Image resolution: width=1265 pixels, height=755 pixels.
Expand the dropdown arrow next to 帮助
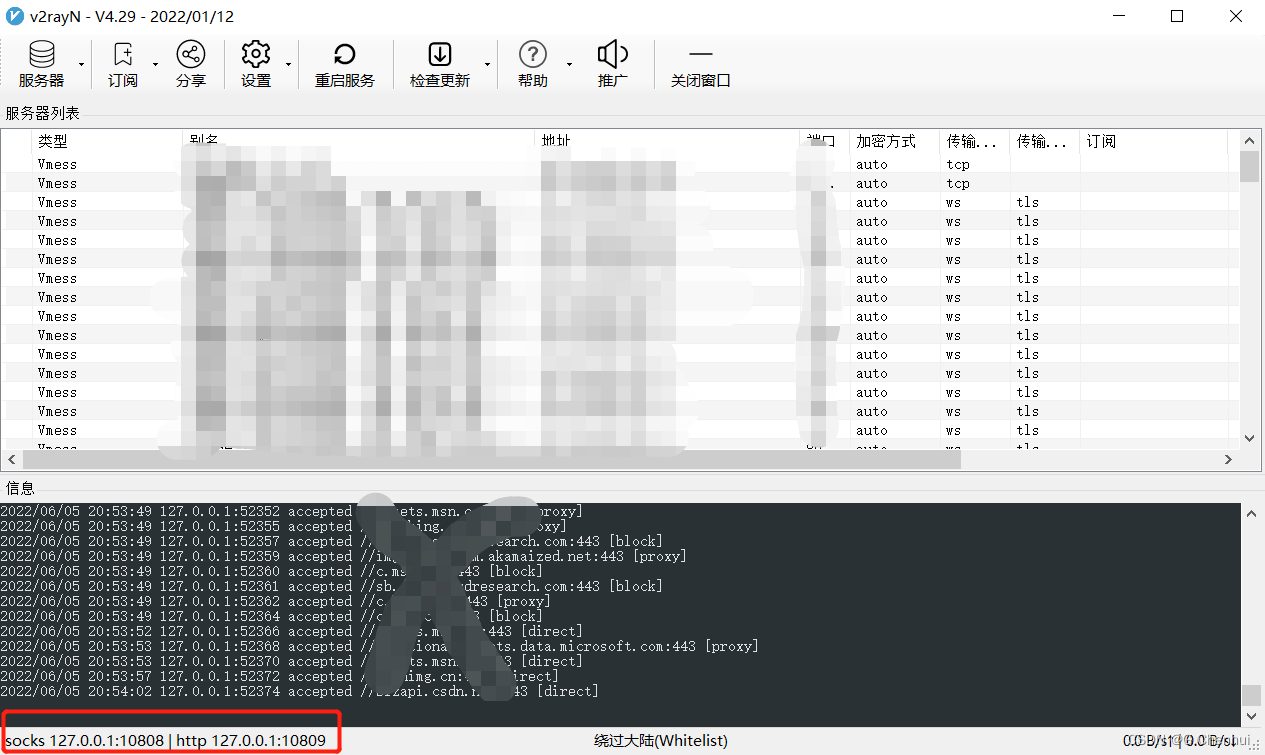pos(569,65)
